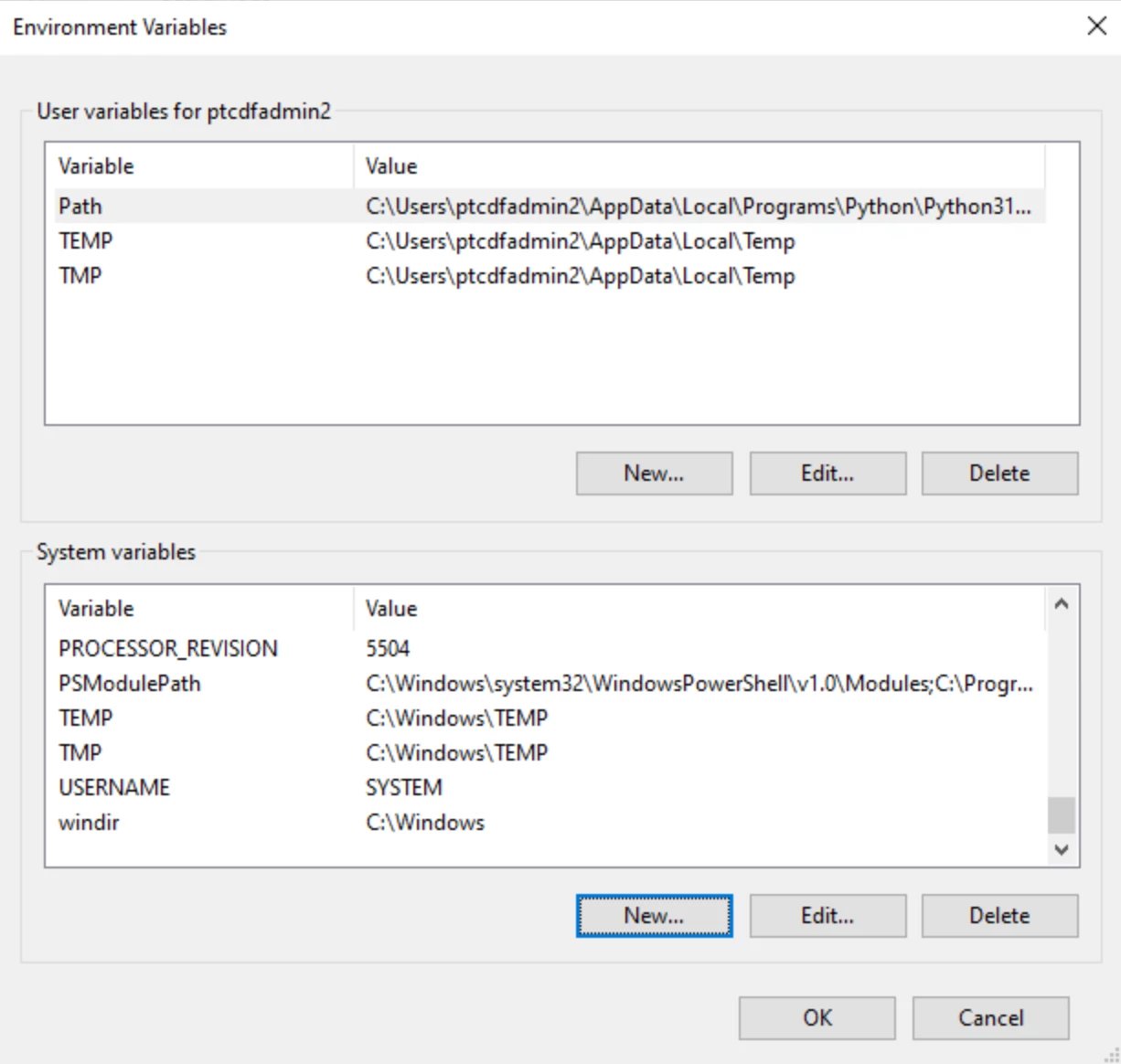Delete the selected user variable
This screenshot has height=1064, width=1121.
click(x=999, y=473)
